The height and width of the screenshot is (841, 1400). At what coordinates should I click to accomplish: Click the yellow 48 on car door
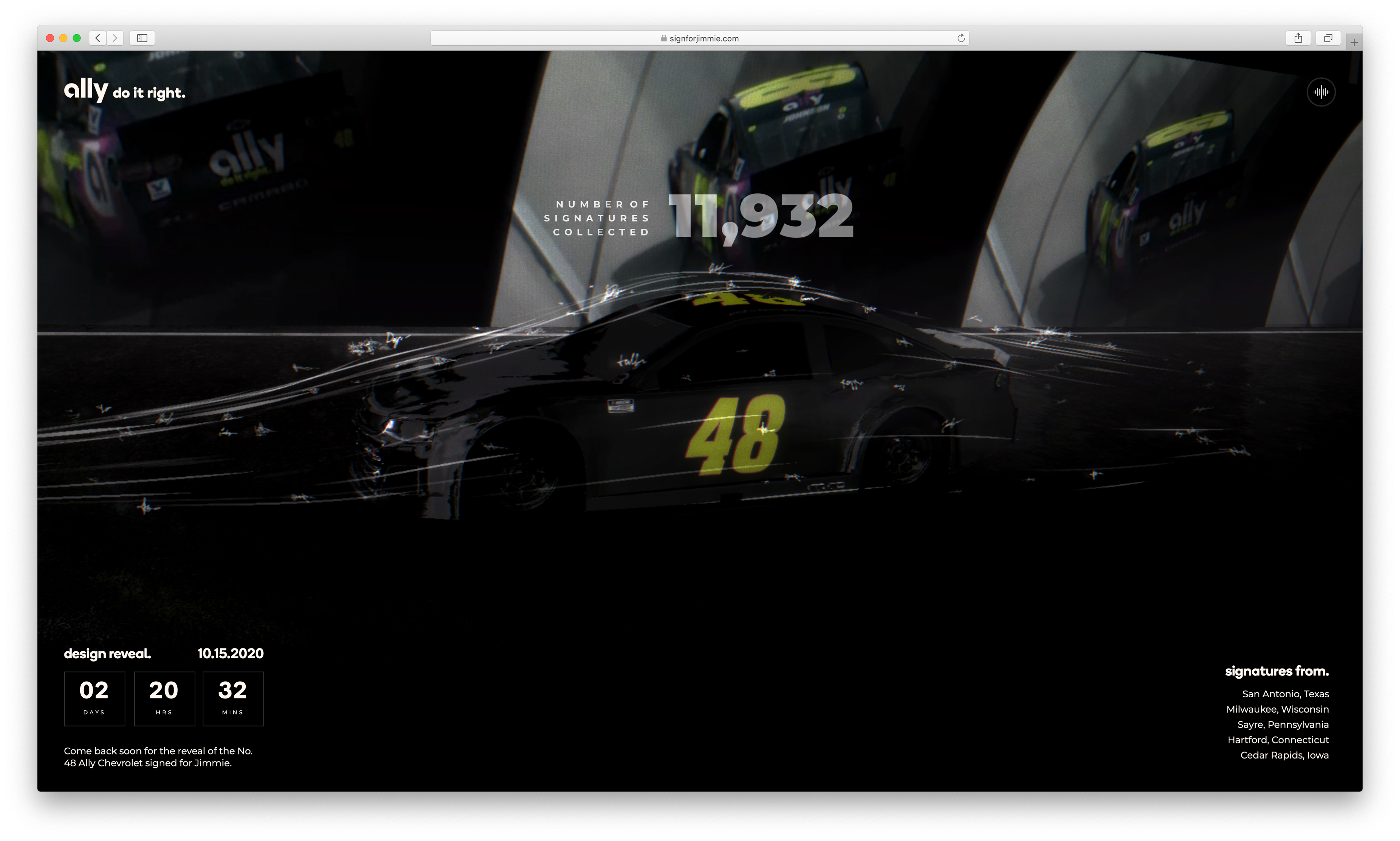(x=735, y=435)
